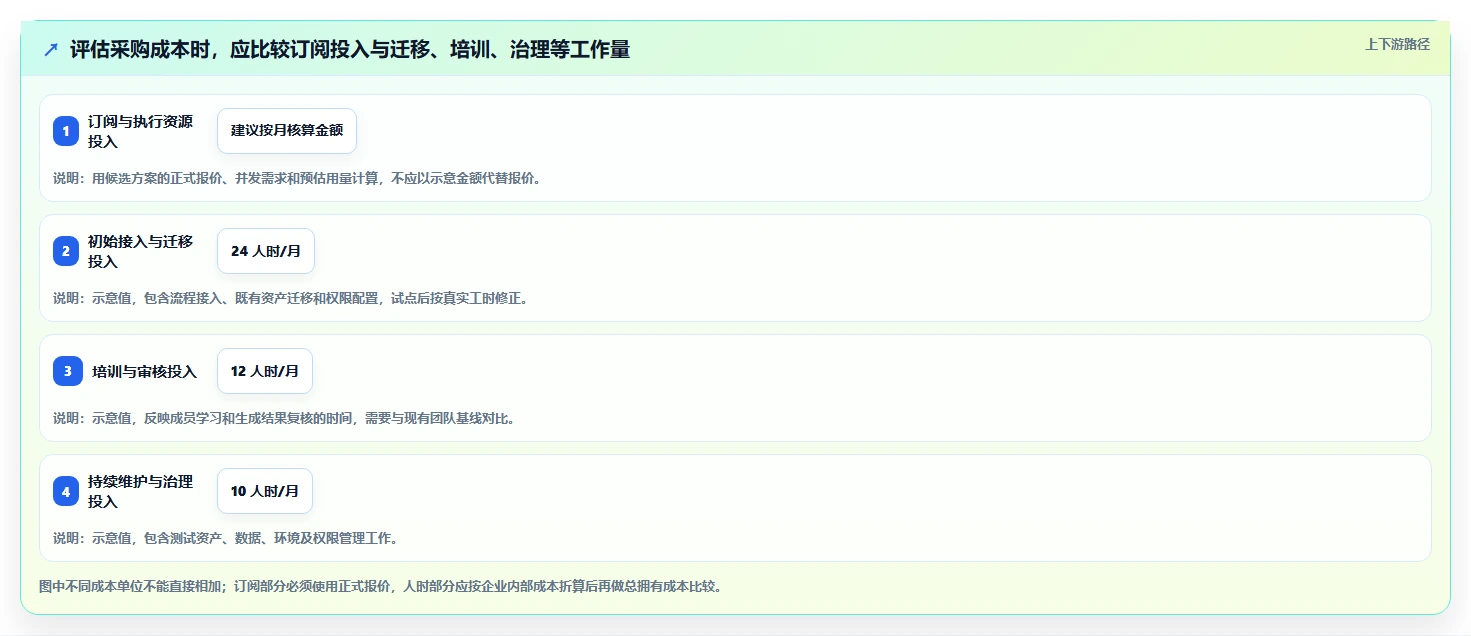Image resolution: width=1471 pixels, height=636 pixels.
Task: Click the number 2 badge
Action: (66, 251)
